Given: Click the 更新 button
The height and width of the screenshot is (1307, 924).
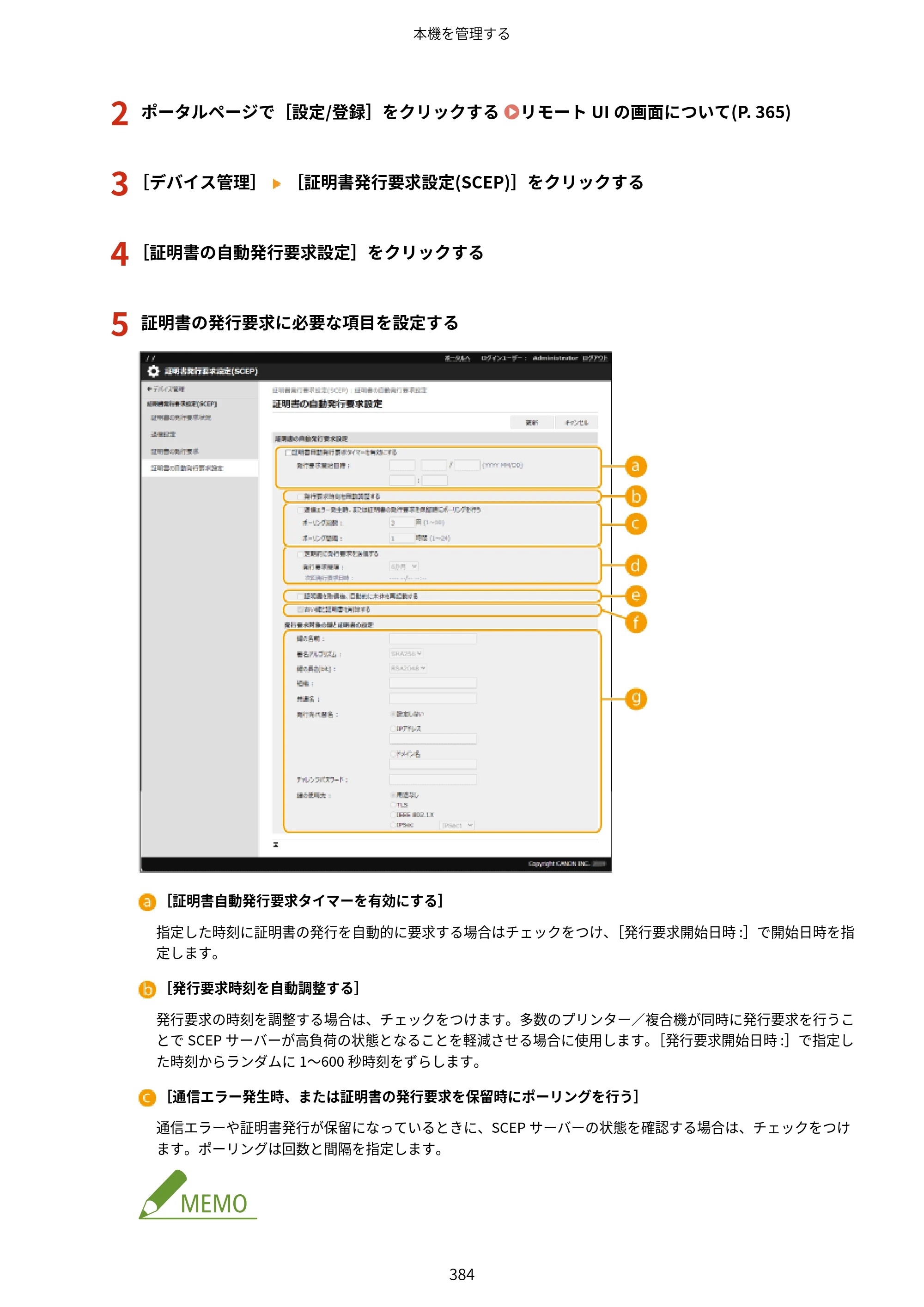Looking at the screenshot, I should [531, 422].
